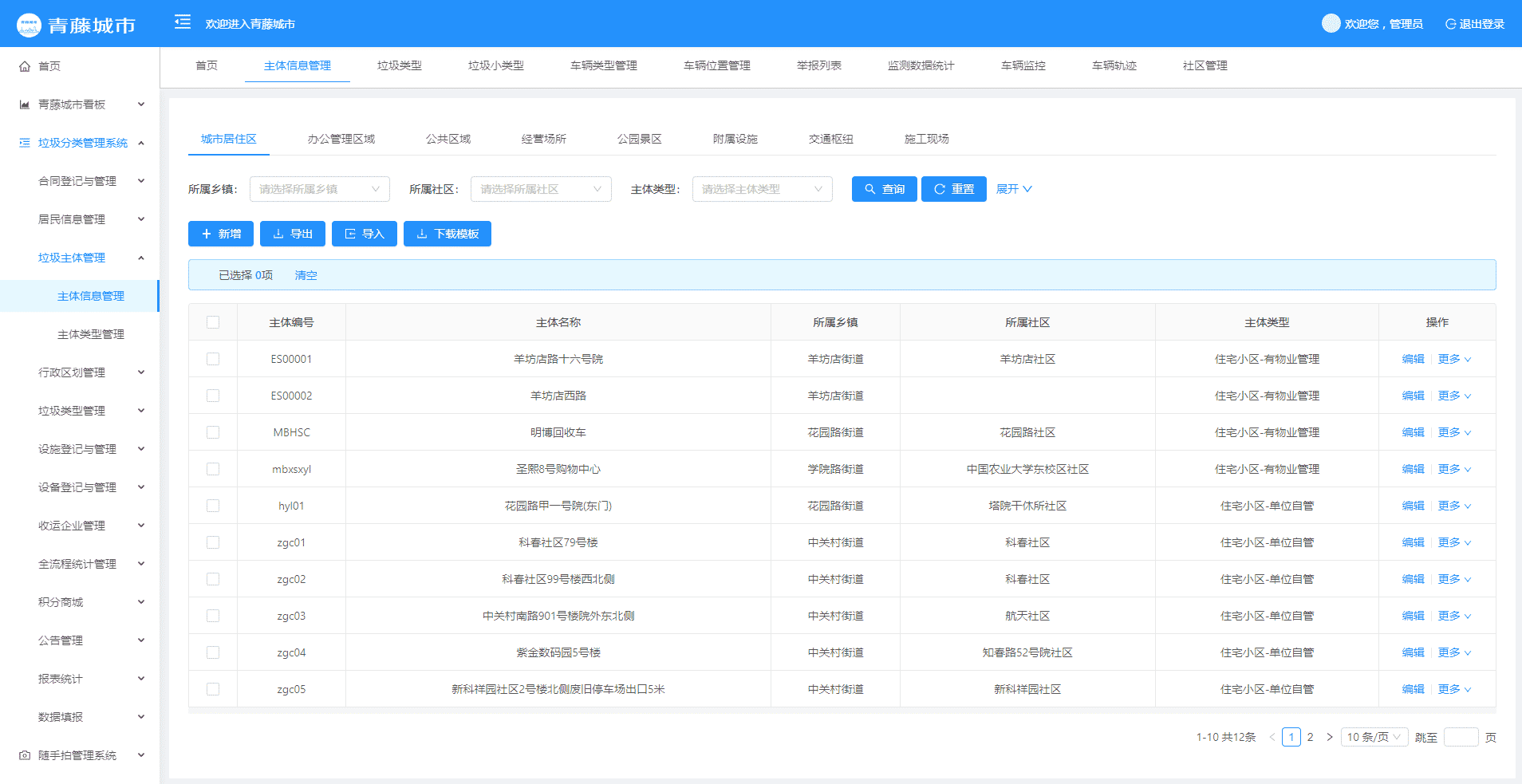Click 编辑 for row zgc02
Viewport: 1522px width, 784px height.
pyautogui.click(x=1414, y=579)
